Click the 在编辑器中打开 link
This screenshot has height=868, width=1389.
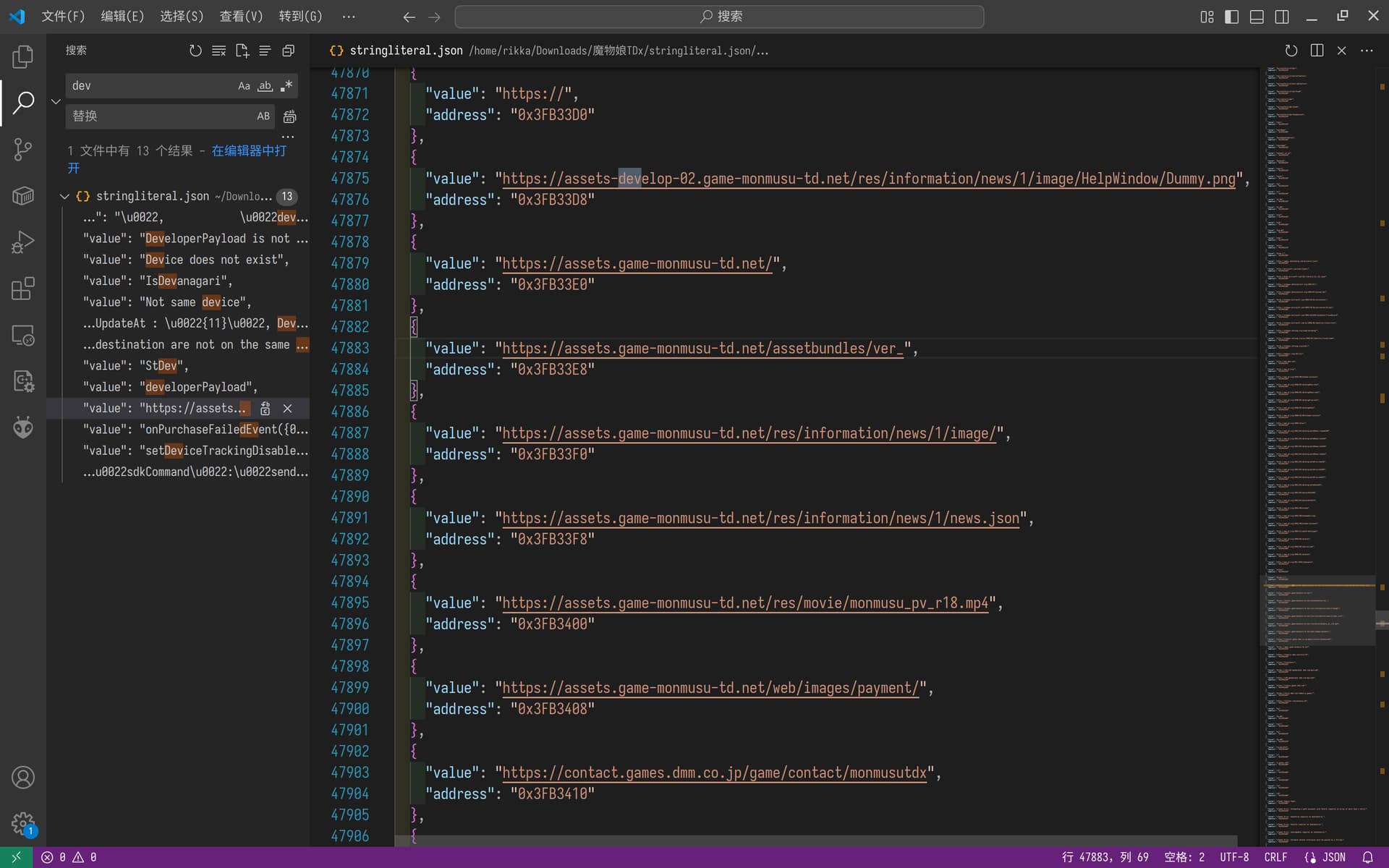[248, 151]
